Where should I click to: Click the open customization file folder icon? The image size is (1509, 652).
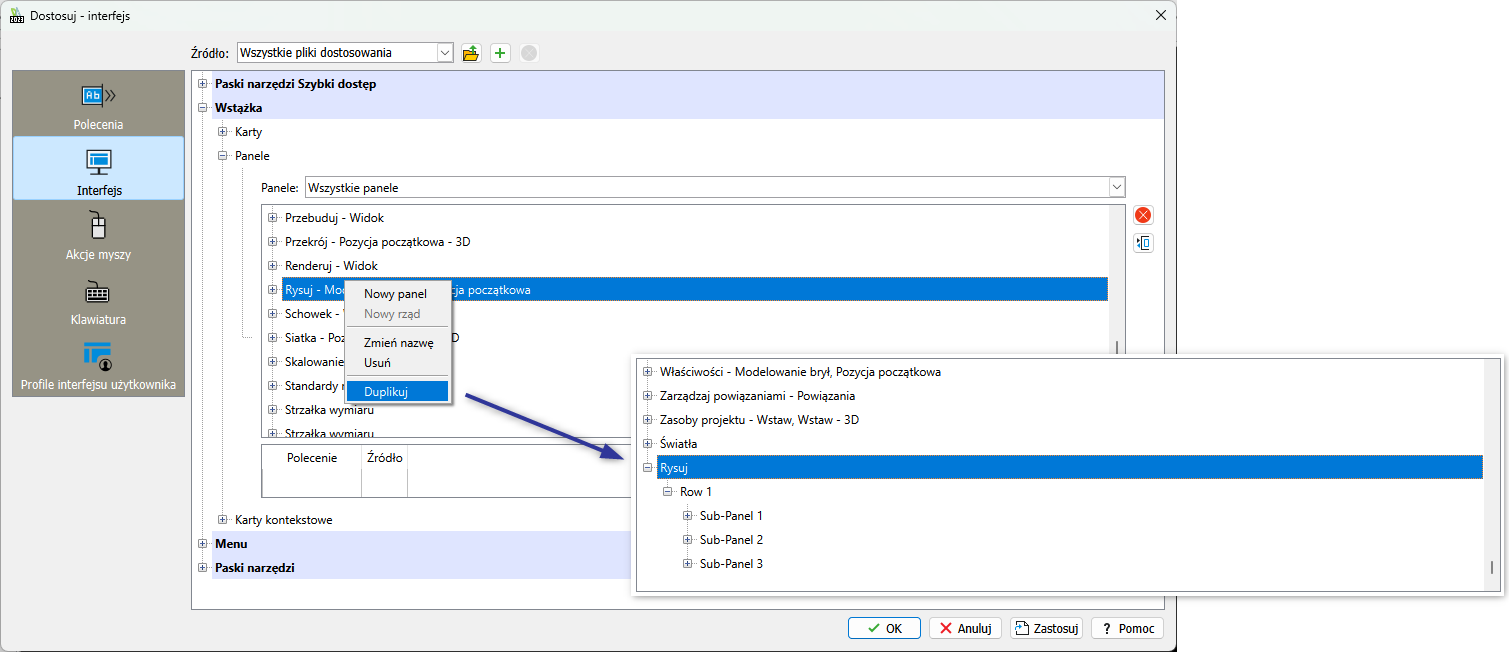pos(471,53)
